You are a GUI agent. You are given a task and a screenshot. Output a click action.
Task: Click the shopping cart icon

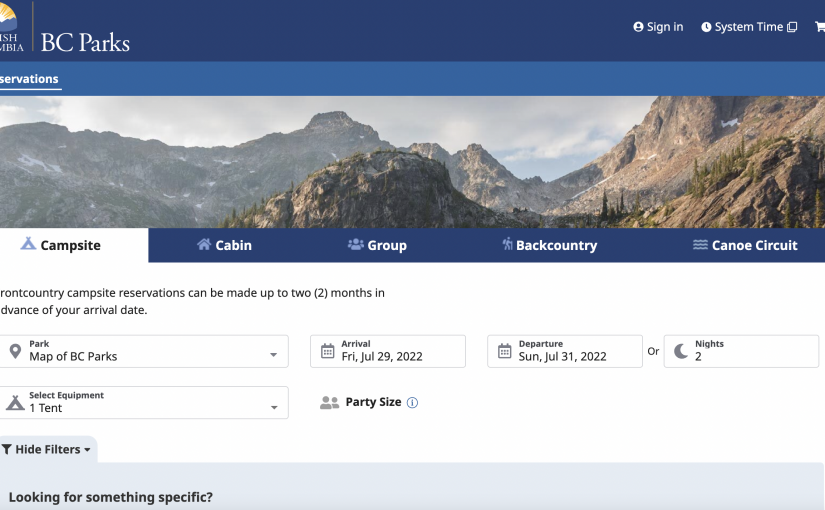click(x=820, y=27)
